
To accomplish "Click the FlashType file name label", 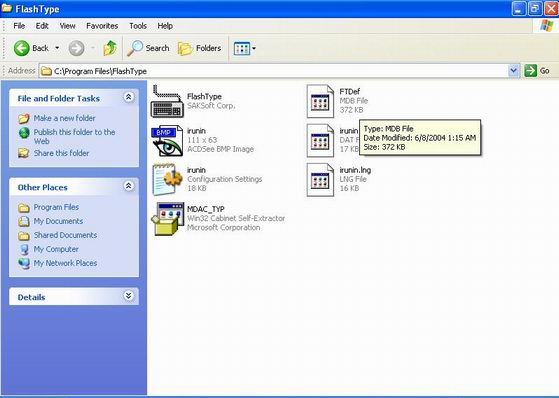I will 204,96.
